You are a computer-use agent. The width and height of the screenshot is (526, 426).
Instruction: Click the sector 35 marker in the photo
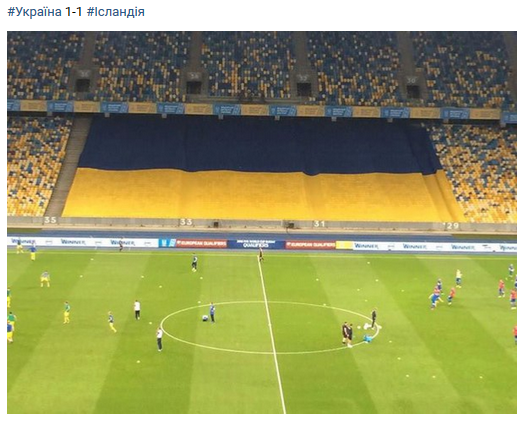coord(50,220)
